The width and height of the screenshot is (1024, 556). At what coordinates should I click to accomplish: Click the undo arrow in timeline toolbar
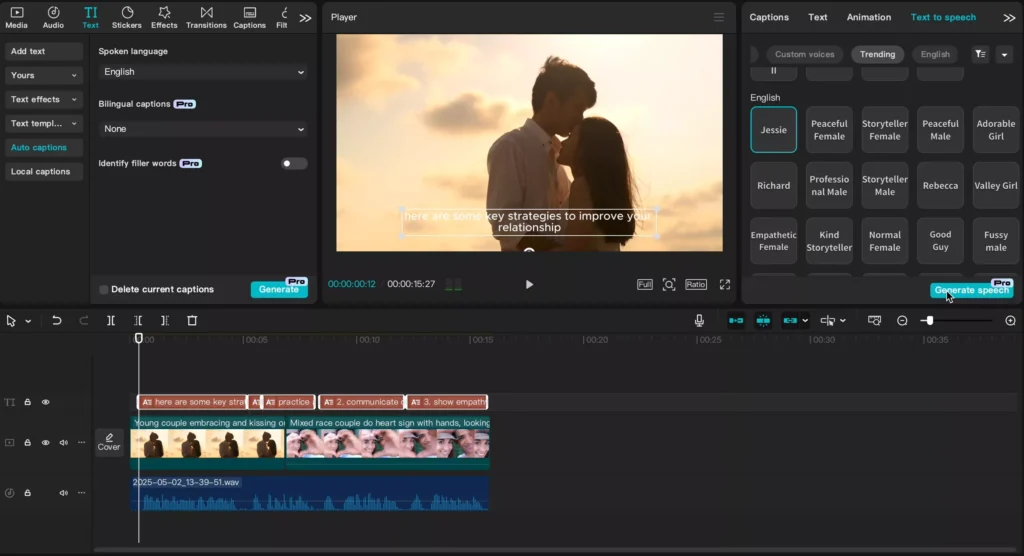point(57,320)
